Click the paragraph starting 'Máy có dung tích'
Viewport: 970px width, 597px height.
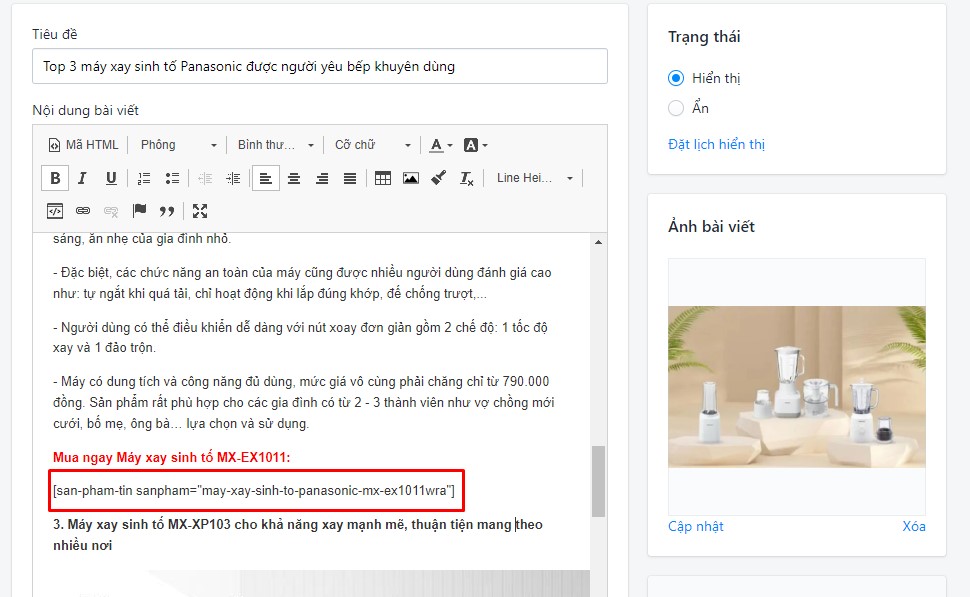coord(303,402)
